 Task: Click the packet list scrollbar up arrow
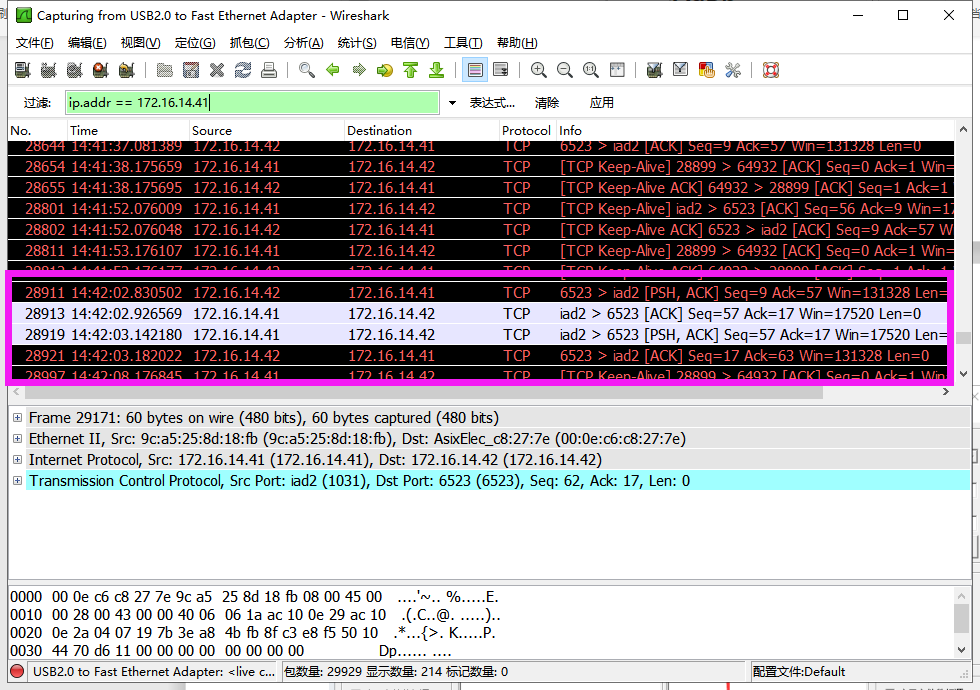[x=963, y=130]
